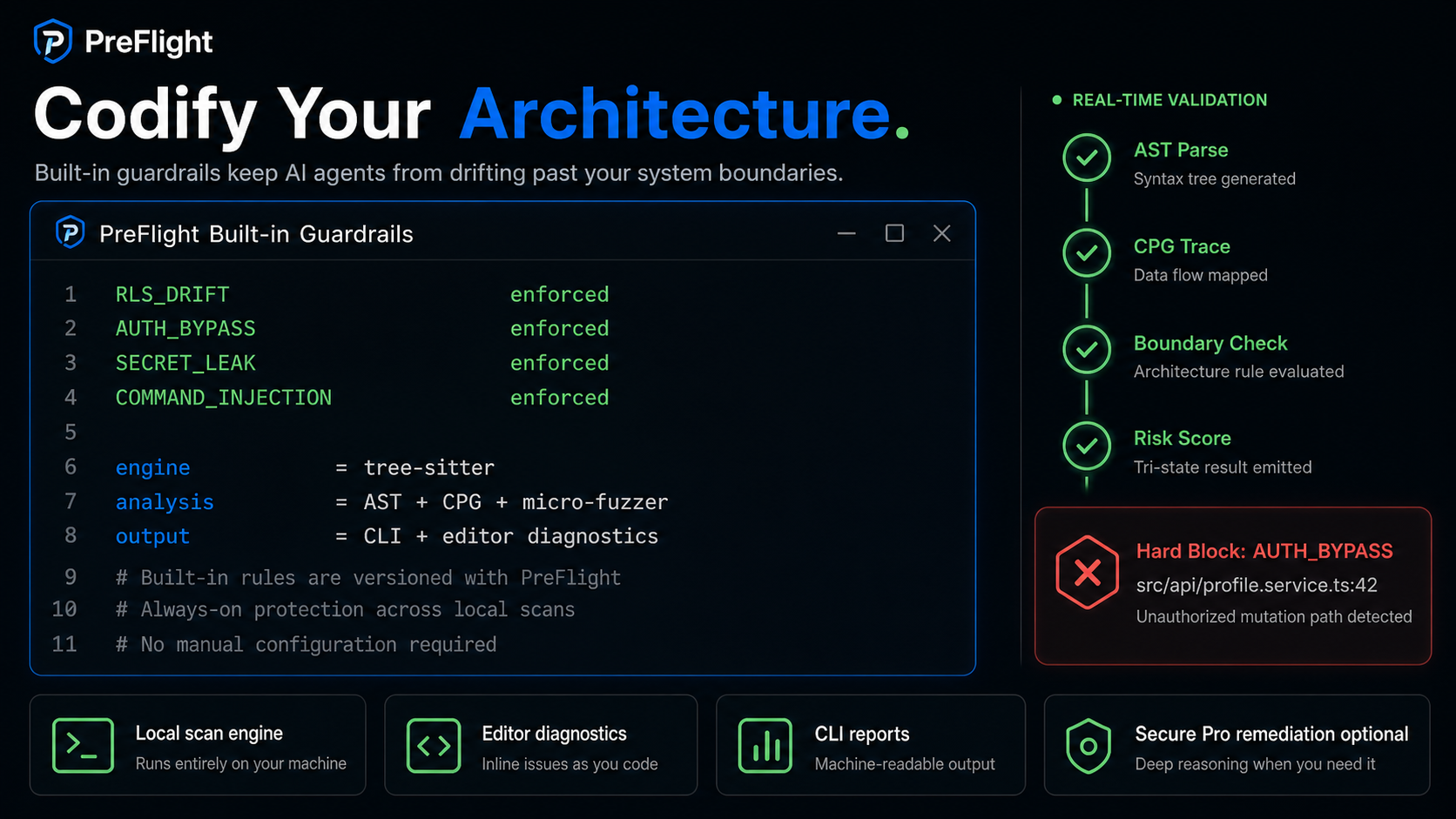
Task: Click the AST Parse checkmark circle
Action: pyautogui.click(x=1087, y=158)
